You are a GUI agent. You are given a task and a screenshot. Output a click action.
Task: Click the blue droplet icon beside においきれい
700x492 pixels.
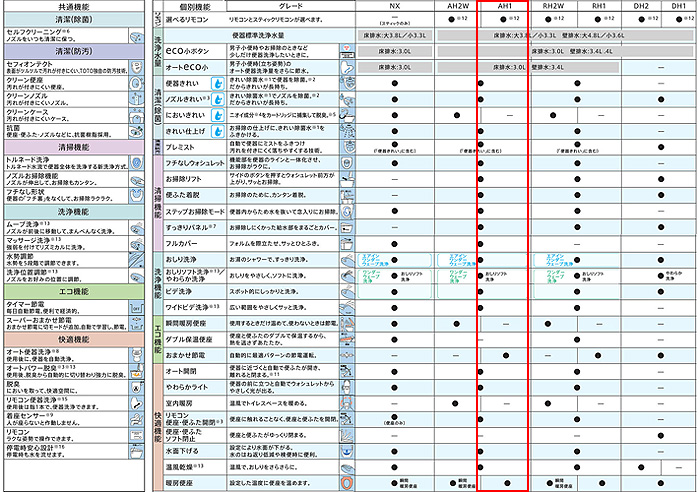(x=216, y=115)
